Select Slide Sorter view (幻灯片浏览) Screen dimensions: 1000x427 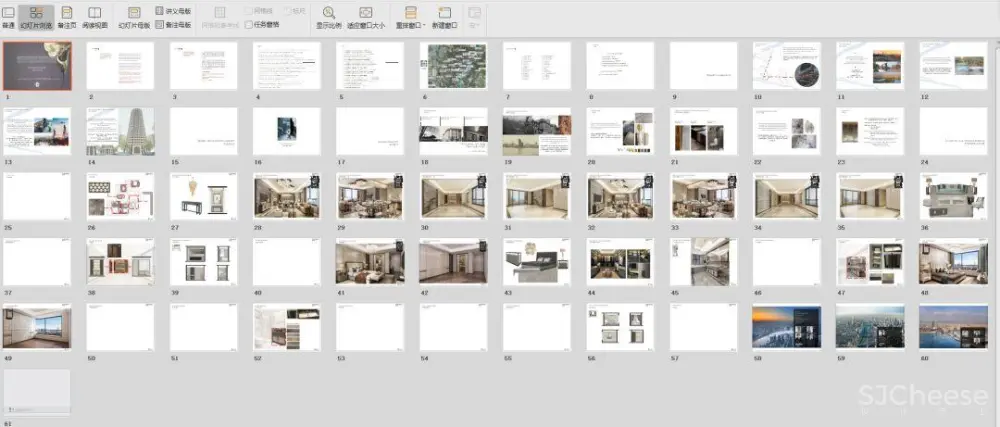pos(37,16)
